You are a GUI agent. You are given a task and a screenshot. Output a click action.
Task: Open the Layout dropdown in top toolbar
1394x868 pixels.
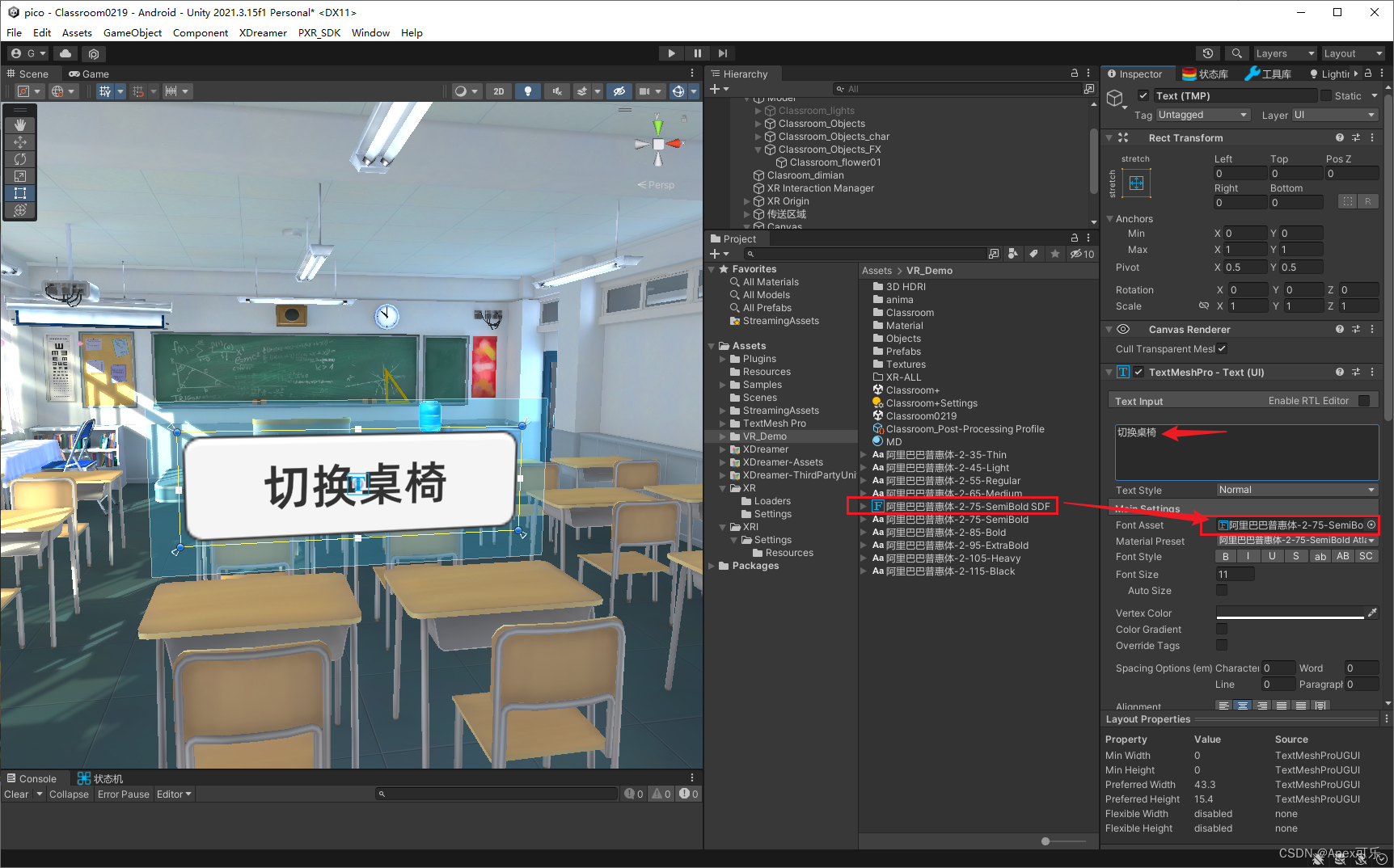(1354, 53)
